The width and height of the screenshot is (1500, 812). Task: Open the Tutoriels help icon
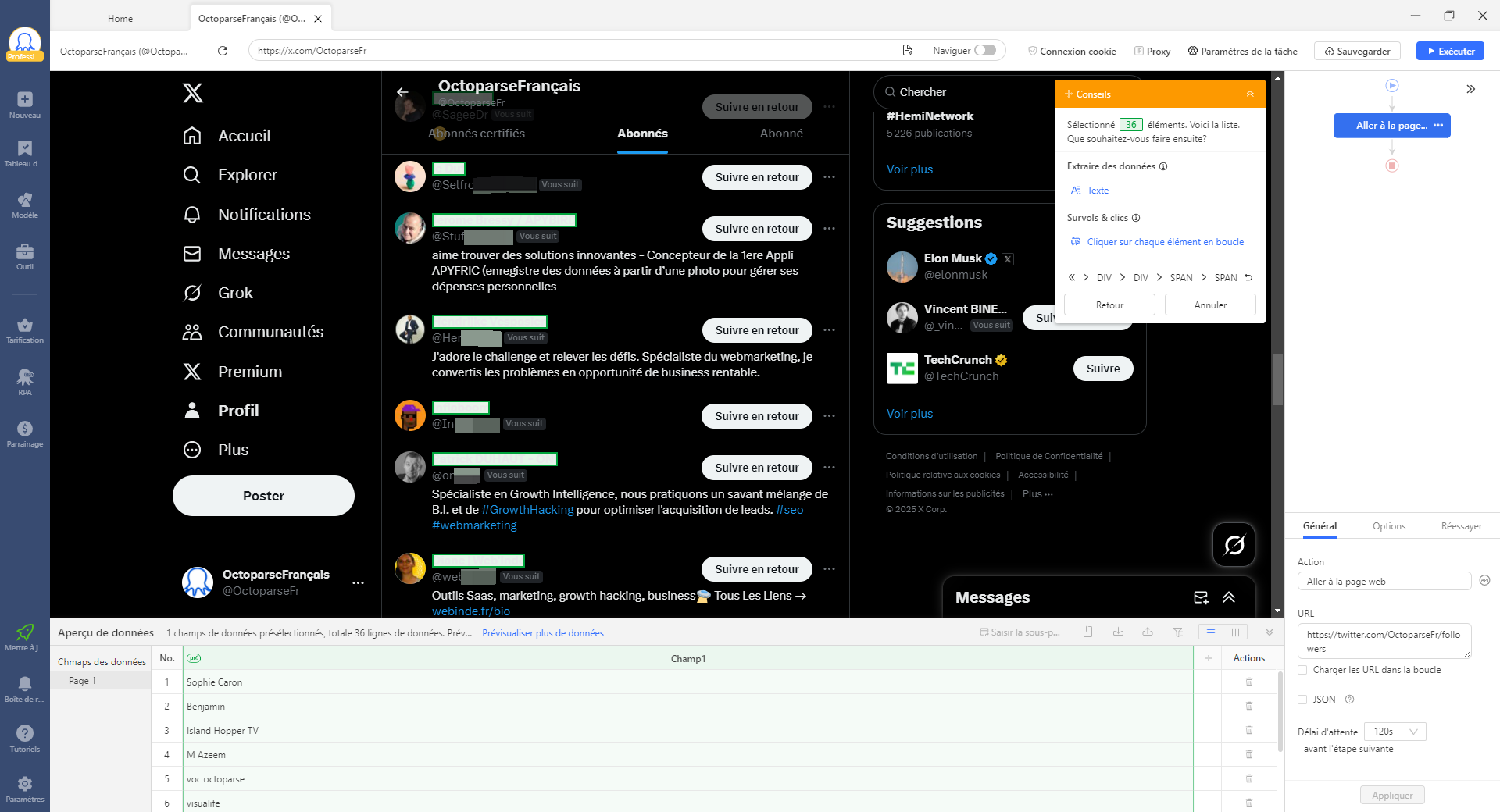point(25,738)
